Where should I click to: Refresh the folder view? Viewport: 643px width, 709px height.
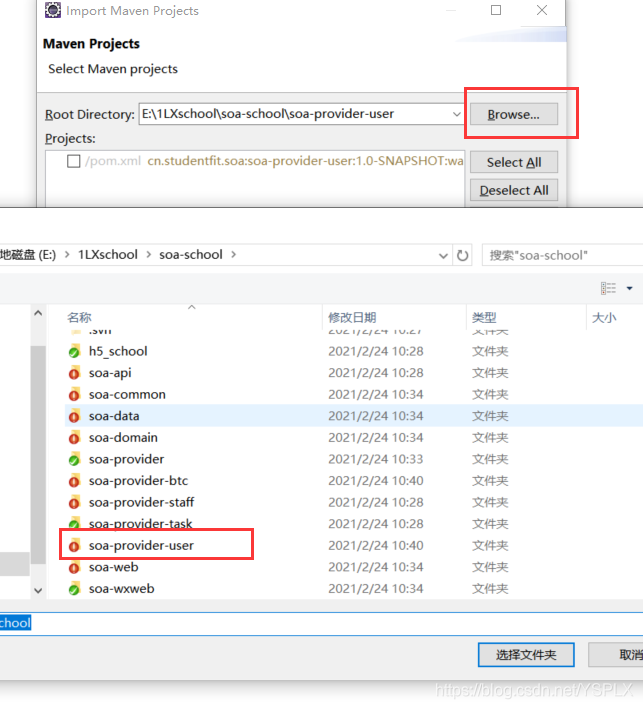coord(462,255)
